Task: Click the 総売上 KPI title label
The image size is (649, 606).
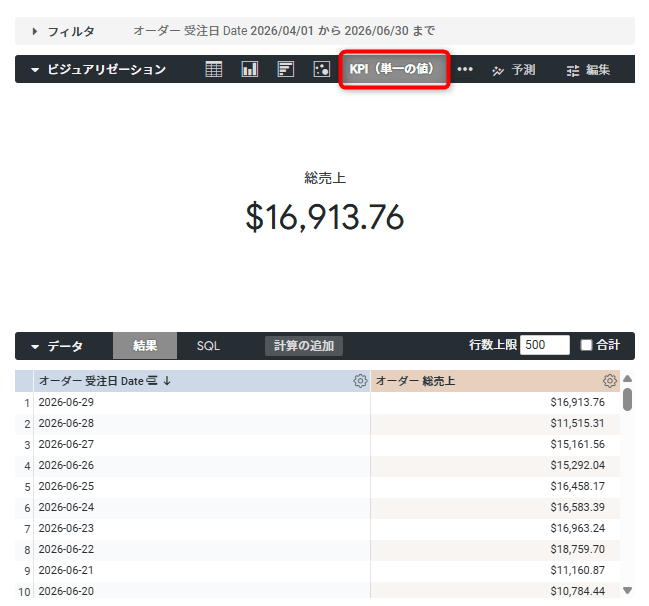Action: click(325, 178)
